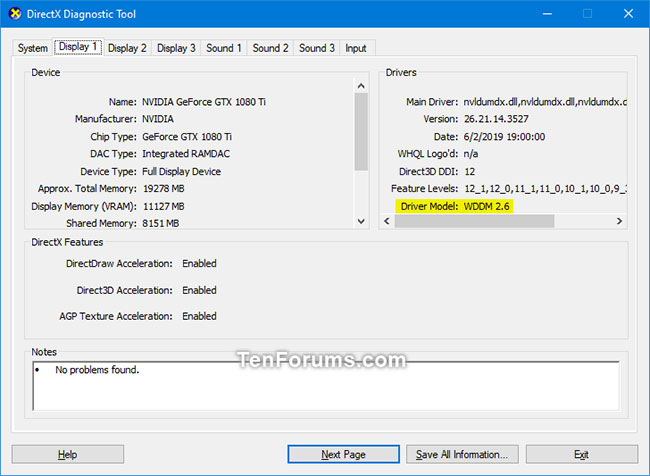
Task: Click device name NVIDIA GeForce GTX 1080 Ti
Action: coord(204,102)
